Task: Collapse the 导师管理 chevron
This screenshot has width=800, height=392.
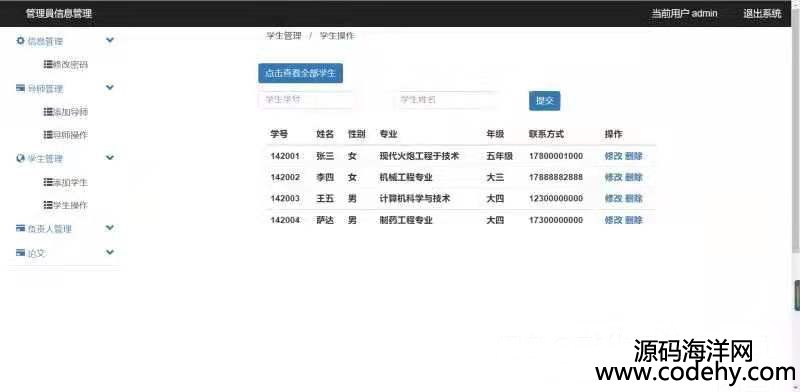Action: pos(110,88)
